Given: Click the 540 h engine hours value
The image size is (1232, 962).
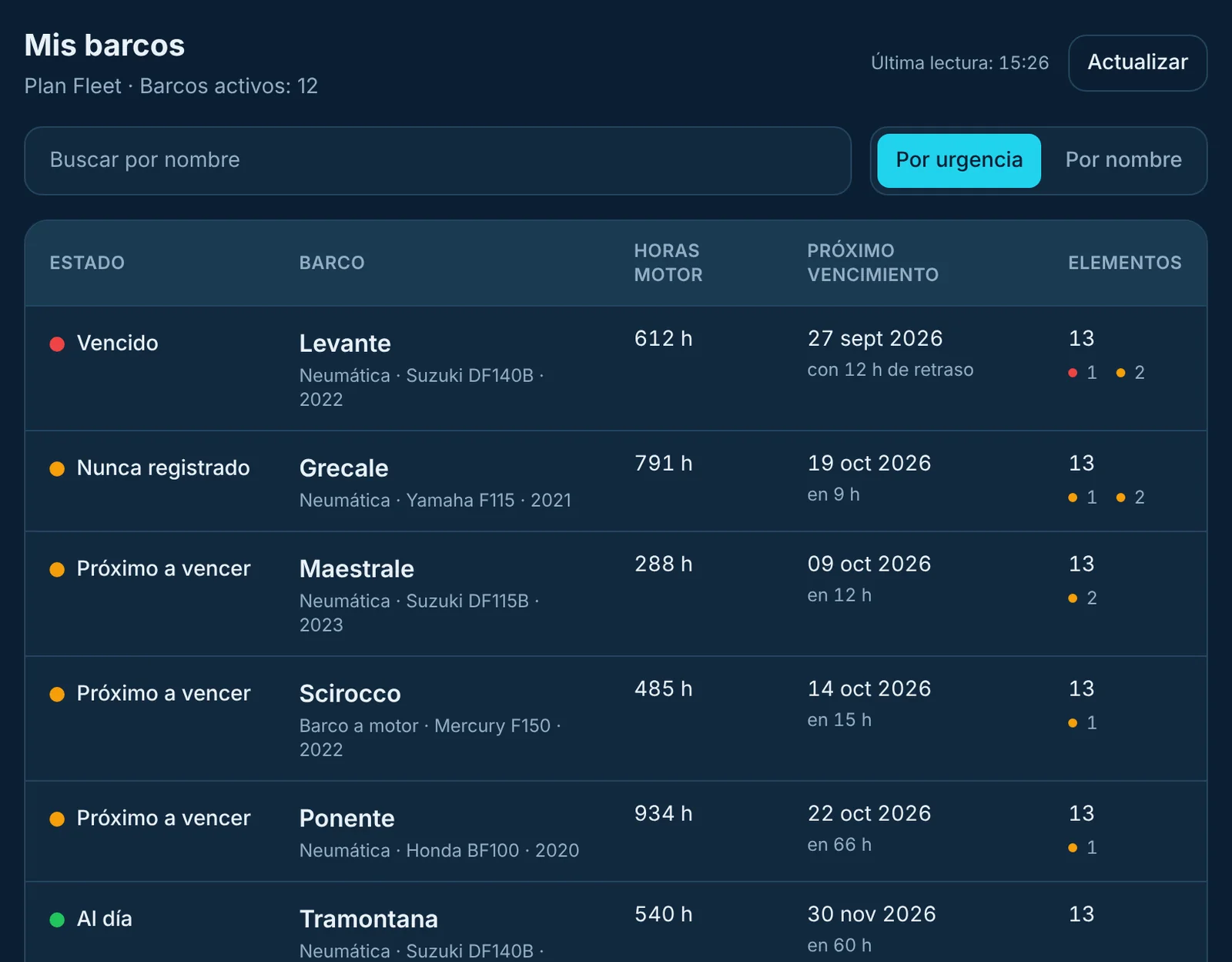Looking at the screenshot, I should point(664,915).
